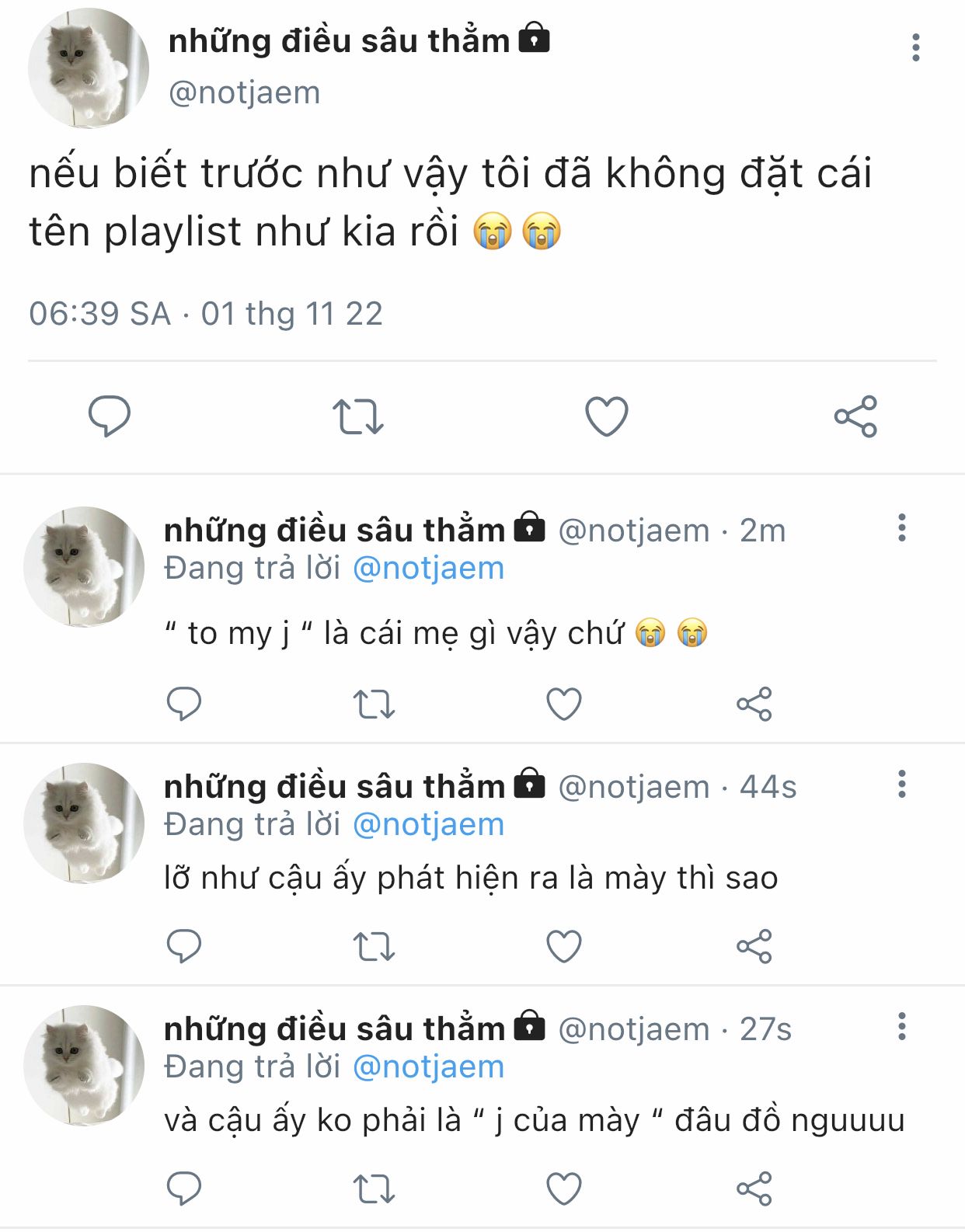Like the "to my j" reply
This screenshot has width=965, height=1232.
point(564,705)
